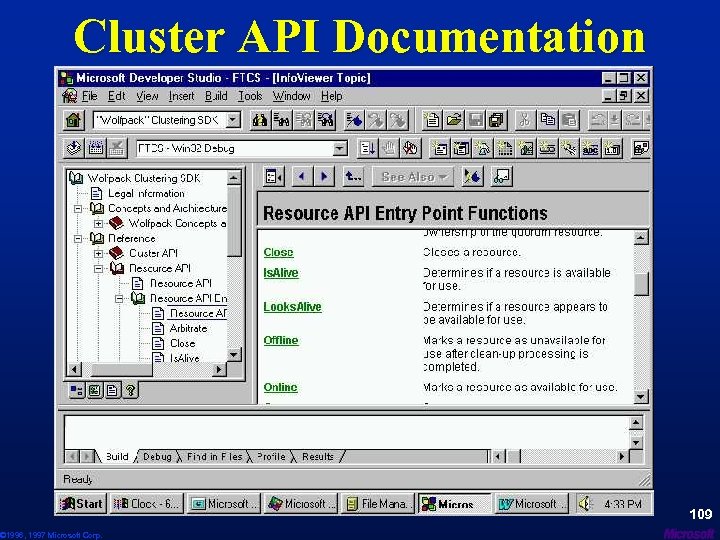Open the Insert menu

click(181, 96)
